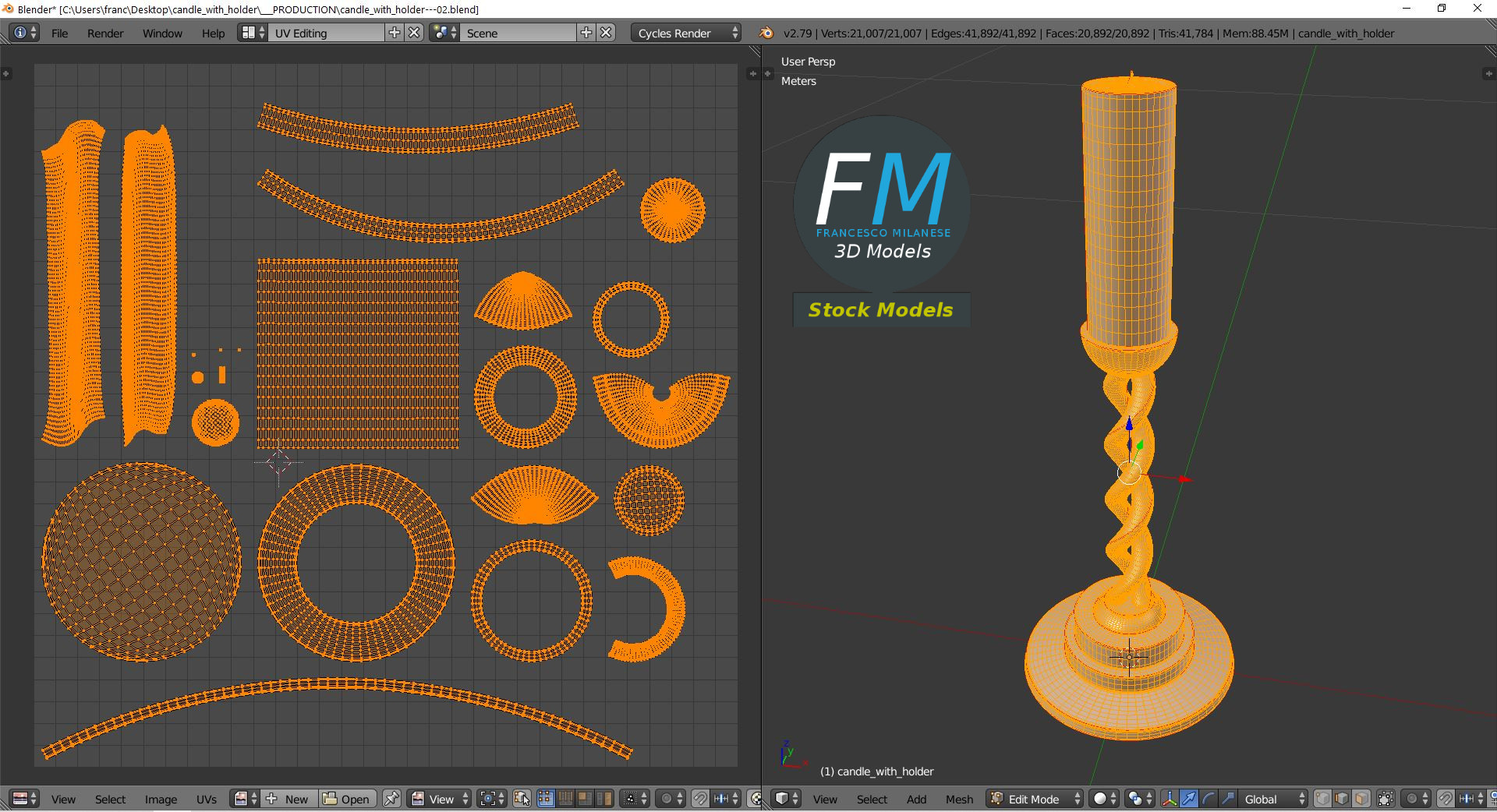This screenshot has height=812, width=1497.
Task: Open the screen layout browse dropdown
Action: click(x=253, y=33)
